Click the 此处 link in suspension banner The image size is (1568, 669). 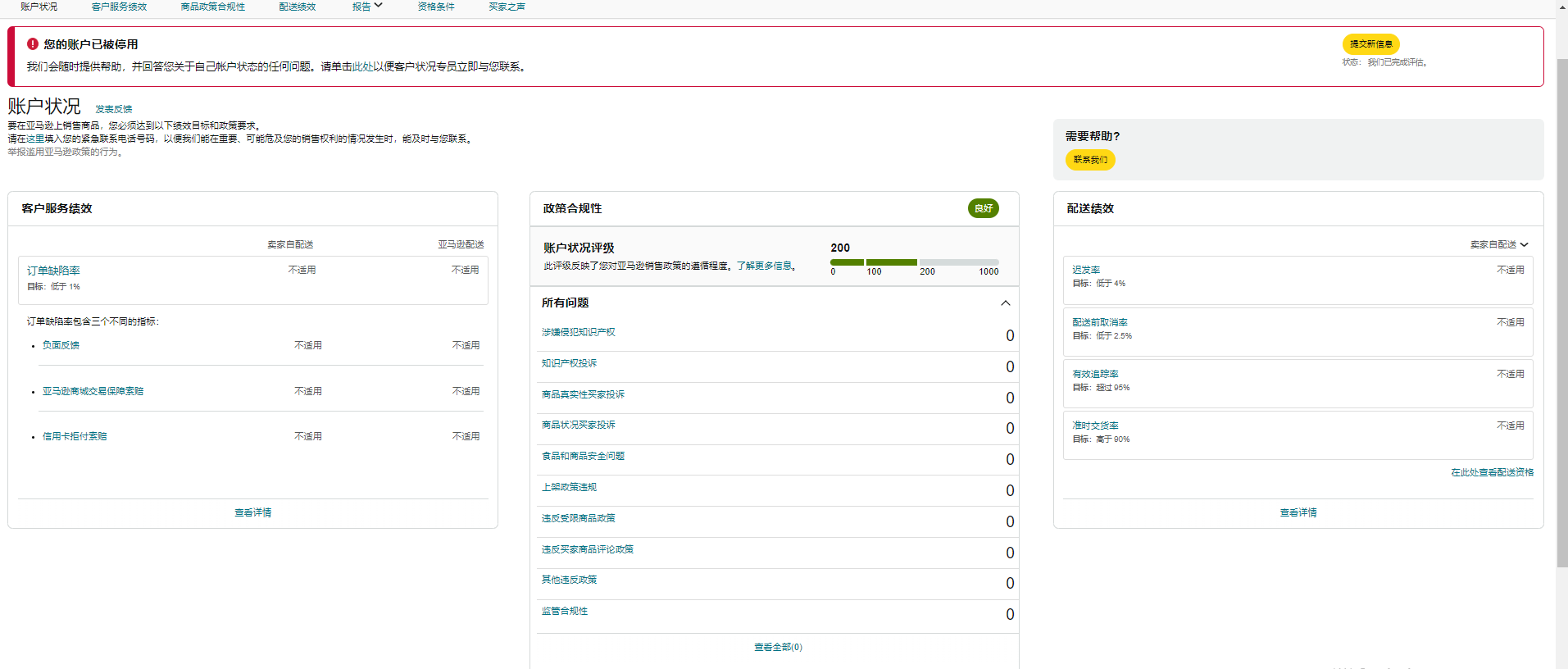tap(362, 66)
